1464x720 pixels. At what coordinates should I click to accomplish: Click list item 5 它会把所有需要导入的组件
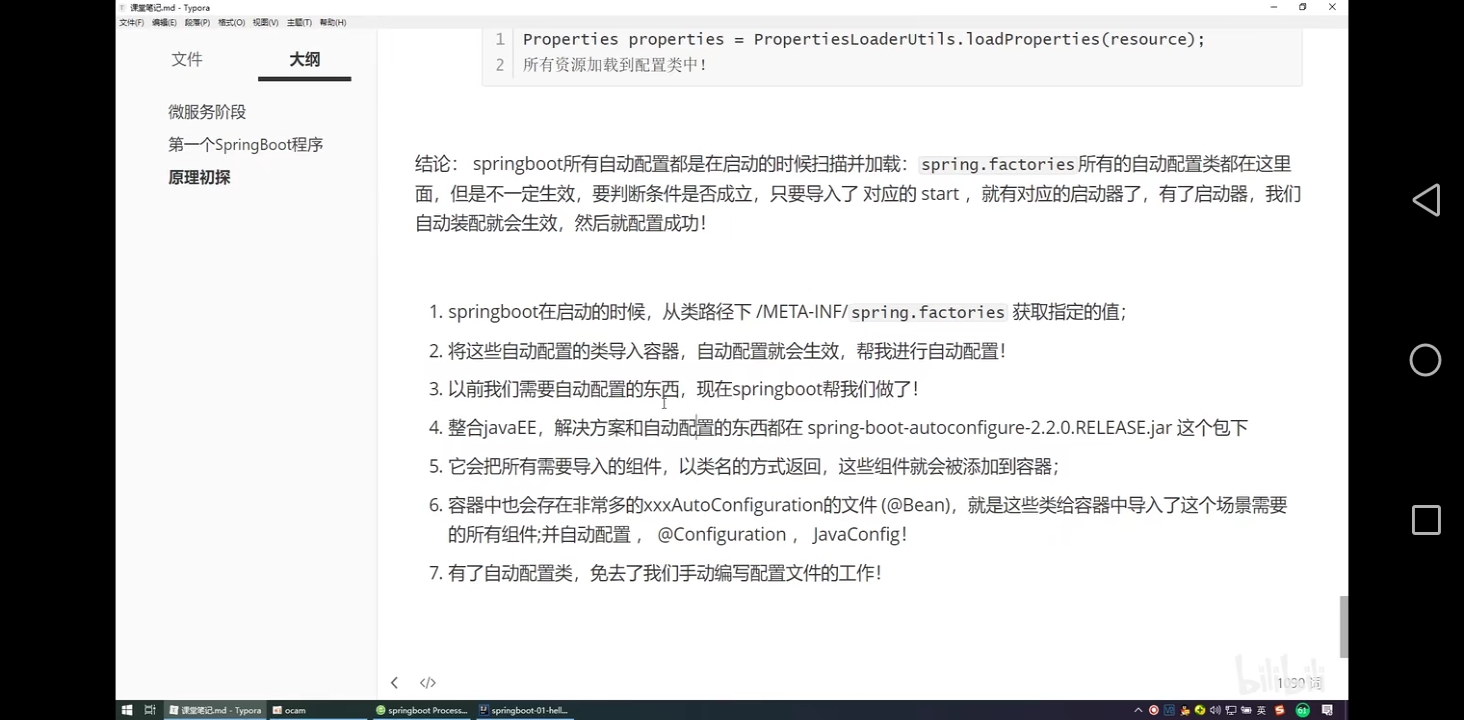[x=753, y=466]
